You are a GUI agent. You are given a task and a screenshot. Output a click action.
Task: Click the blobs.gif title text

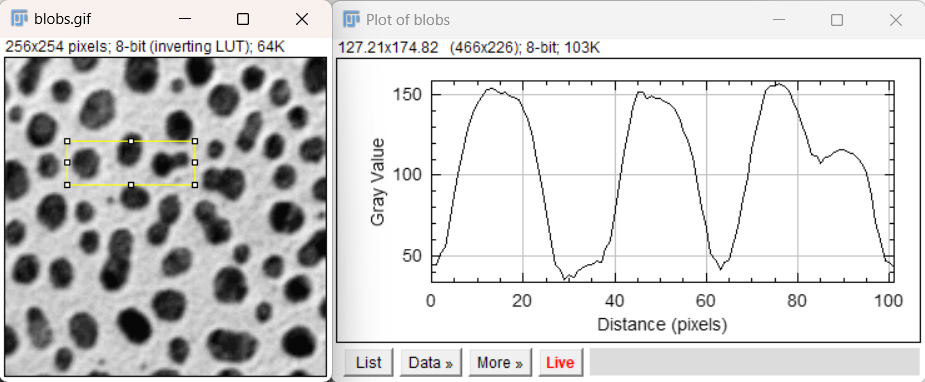coord(63,19)
